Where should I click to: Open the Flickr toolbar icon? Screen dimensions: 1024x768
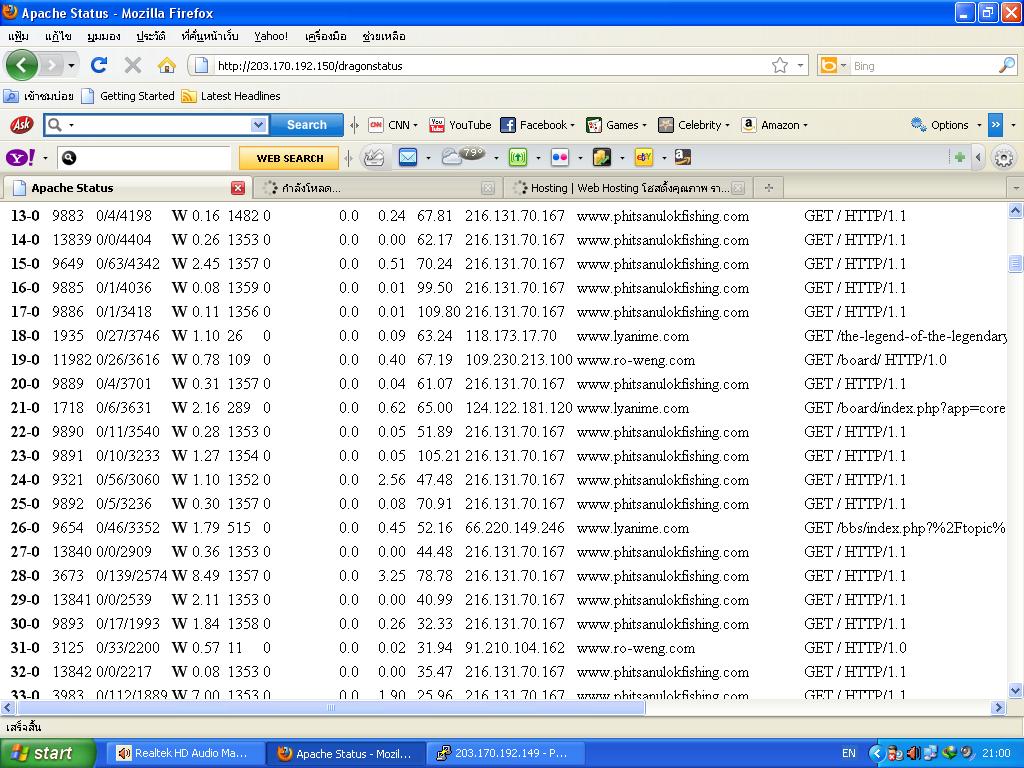click(x=560, y=157)
